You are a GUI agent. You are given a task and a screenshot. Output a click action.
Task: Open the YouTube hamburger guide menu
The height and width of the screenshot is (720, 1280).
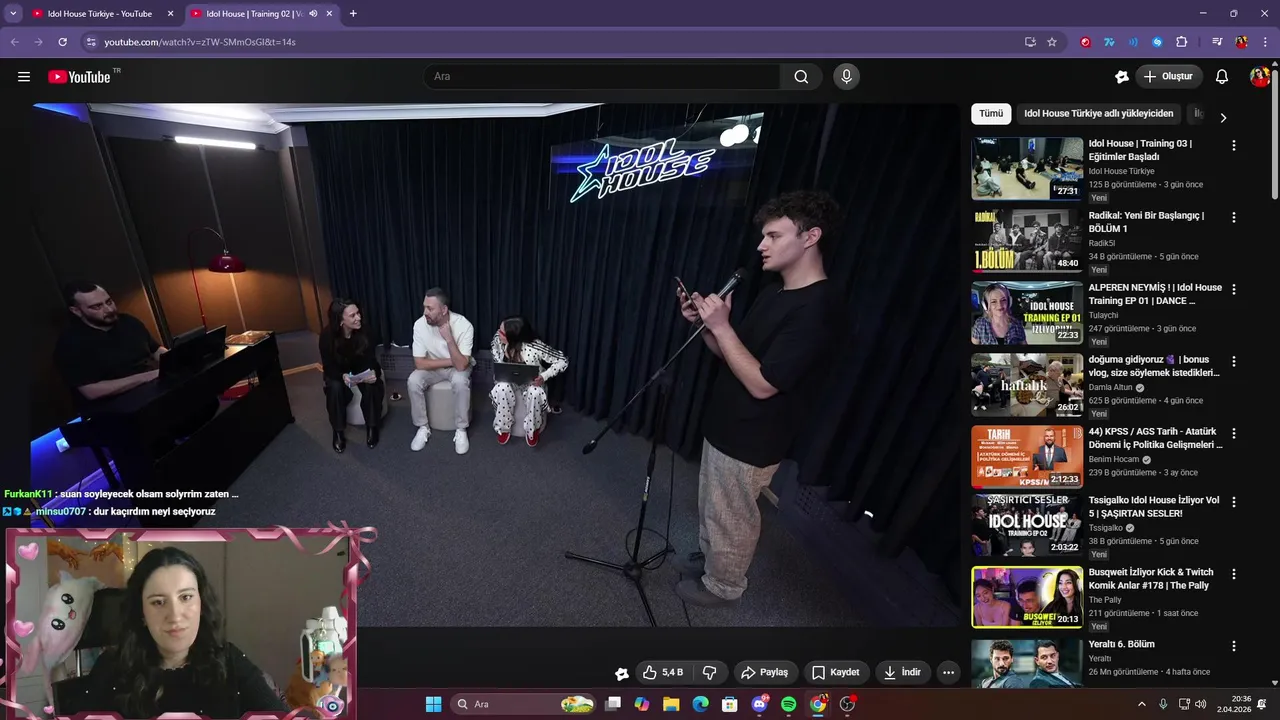(24, 77)
